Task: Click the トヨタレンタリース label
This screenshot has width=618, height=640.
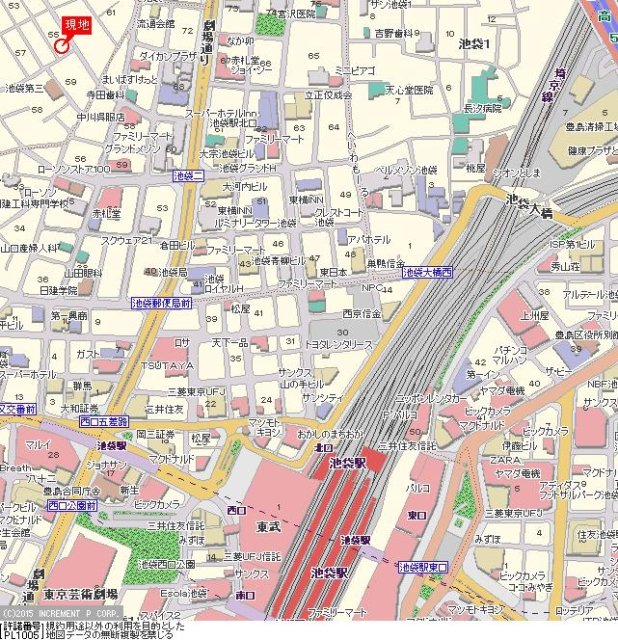Action: point(338,344)
